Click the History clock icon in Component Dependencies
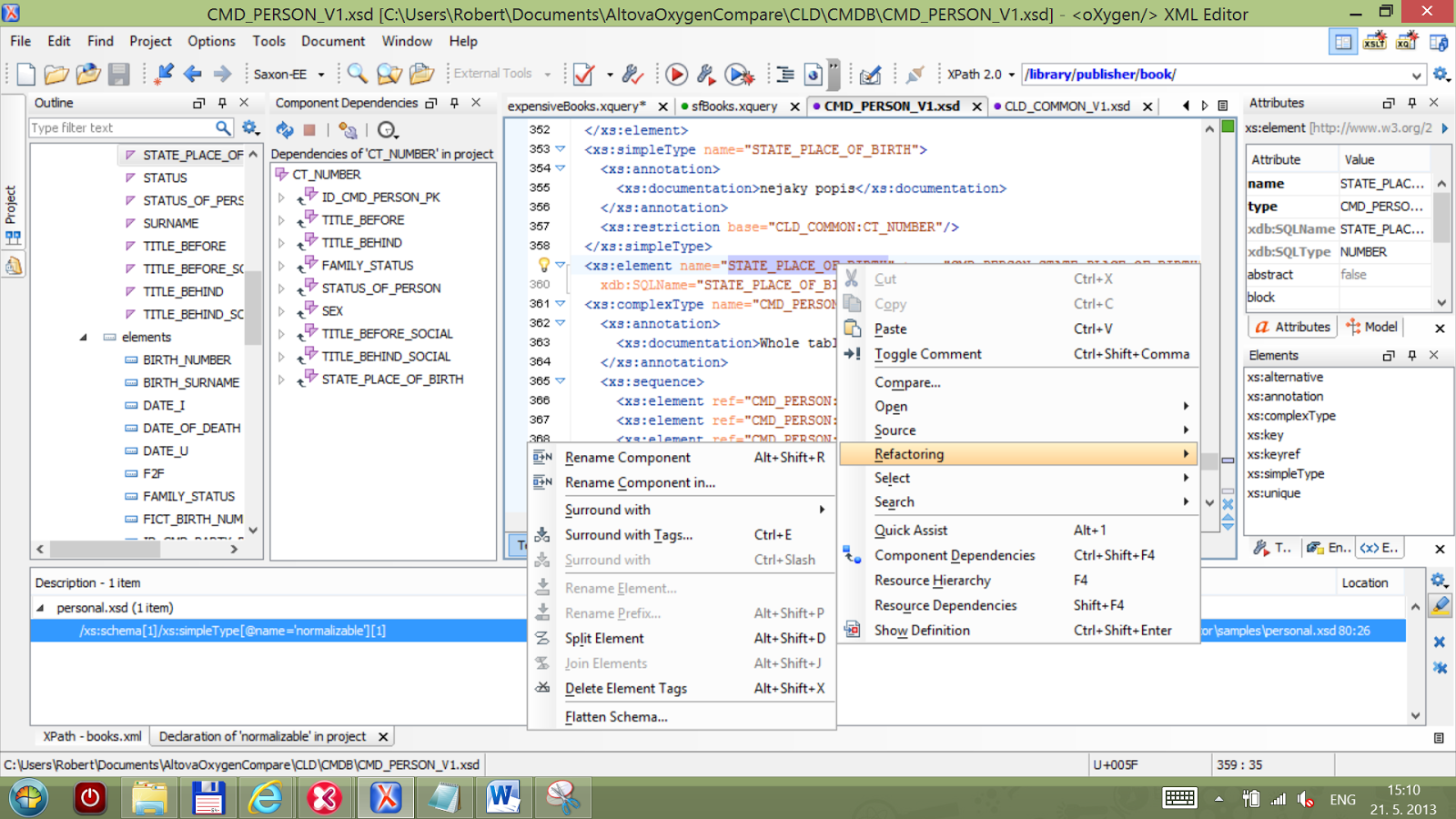 tap(387, 130)
